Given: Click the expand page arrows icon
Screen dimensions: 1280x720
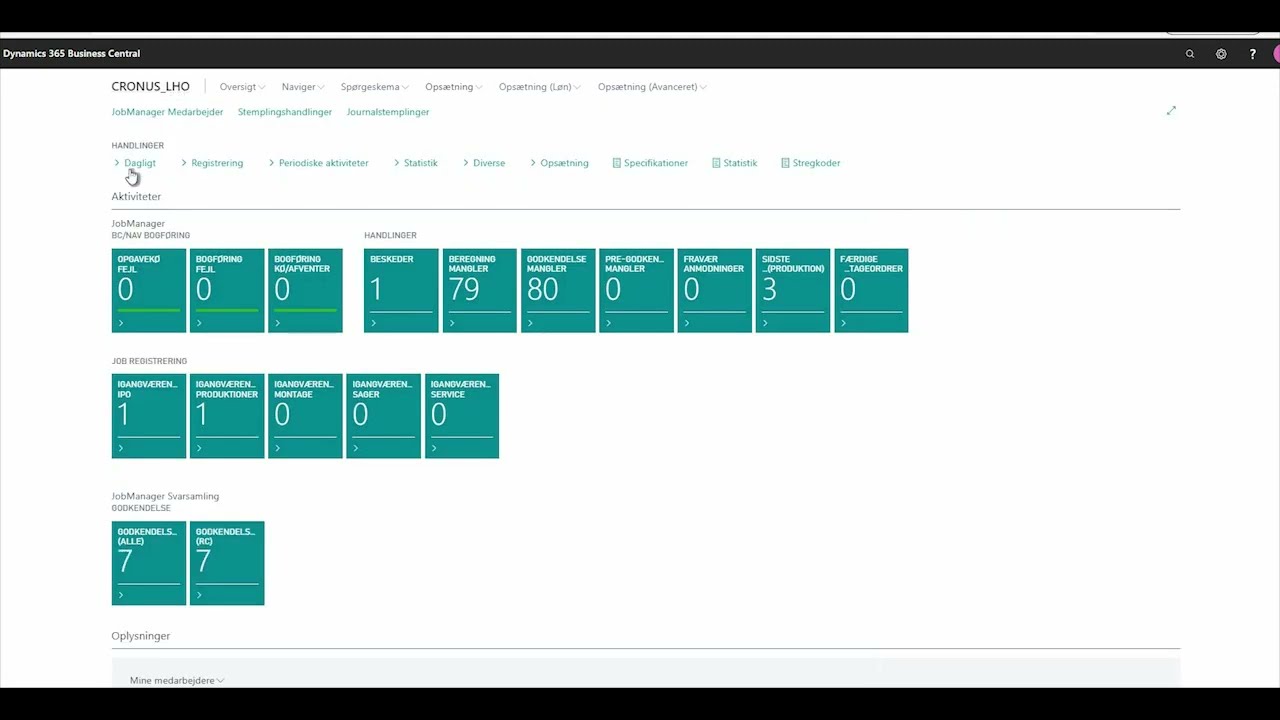Looking at the screenshot, I should tap(1171, 111).
